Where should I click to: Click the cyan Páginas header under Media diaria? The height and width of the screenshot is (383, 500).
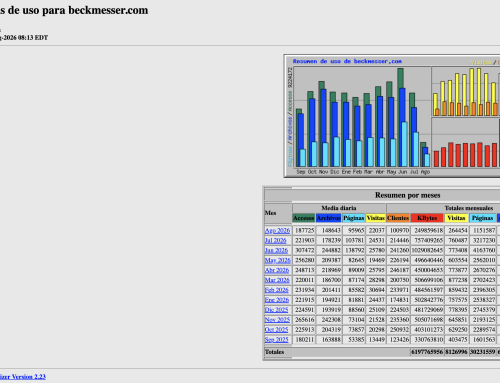[x=353, y=218]
